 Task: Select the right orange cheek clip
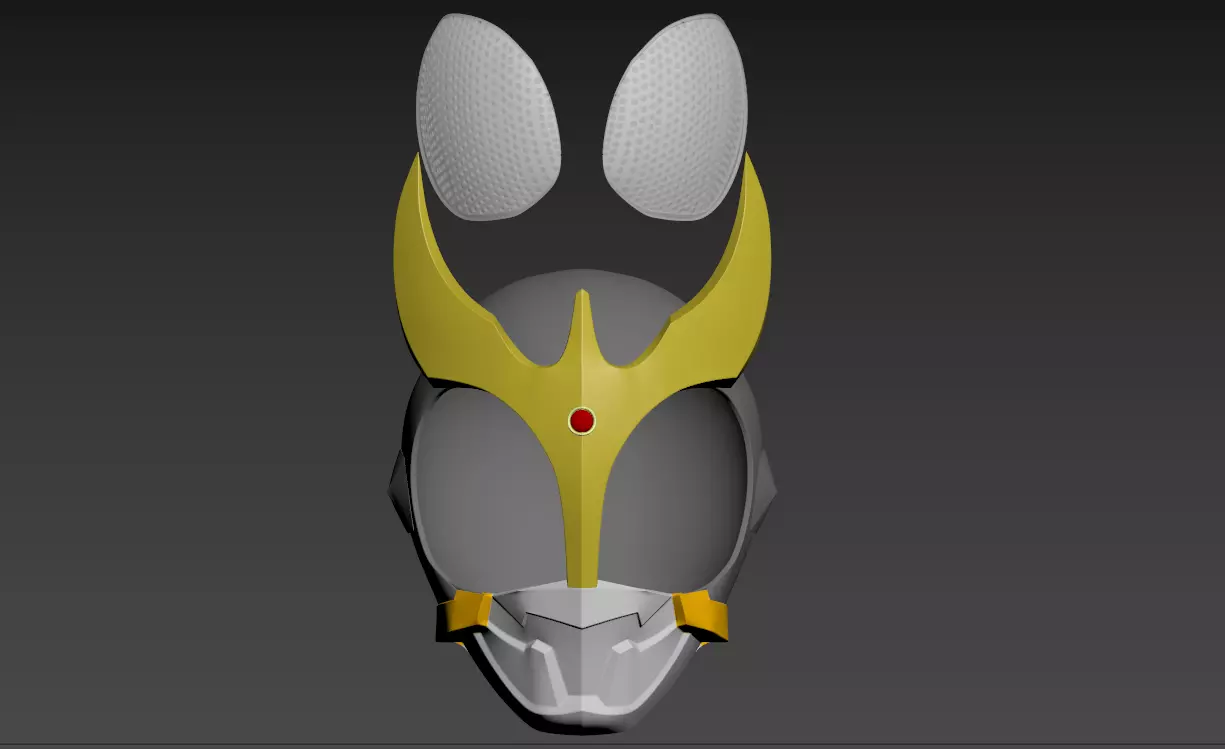click(x=701, y=614)
